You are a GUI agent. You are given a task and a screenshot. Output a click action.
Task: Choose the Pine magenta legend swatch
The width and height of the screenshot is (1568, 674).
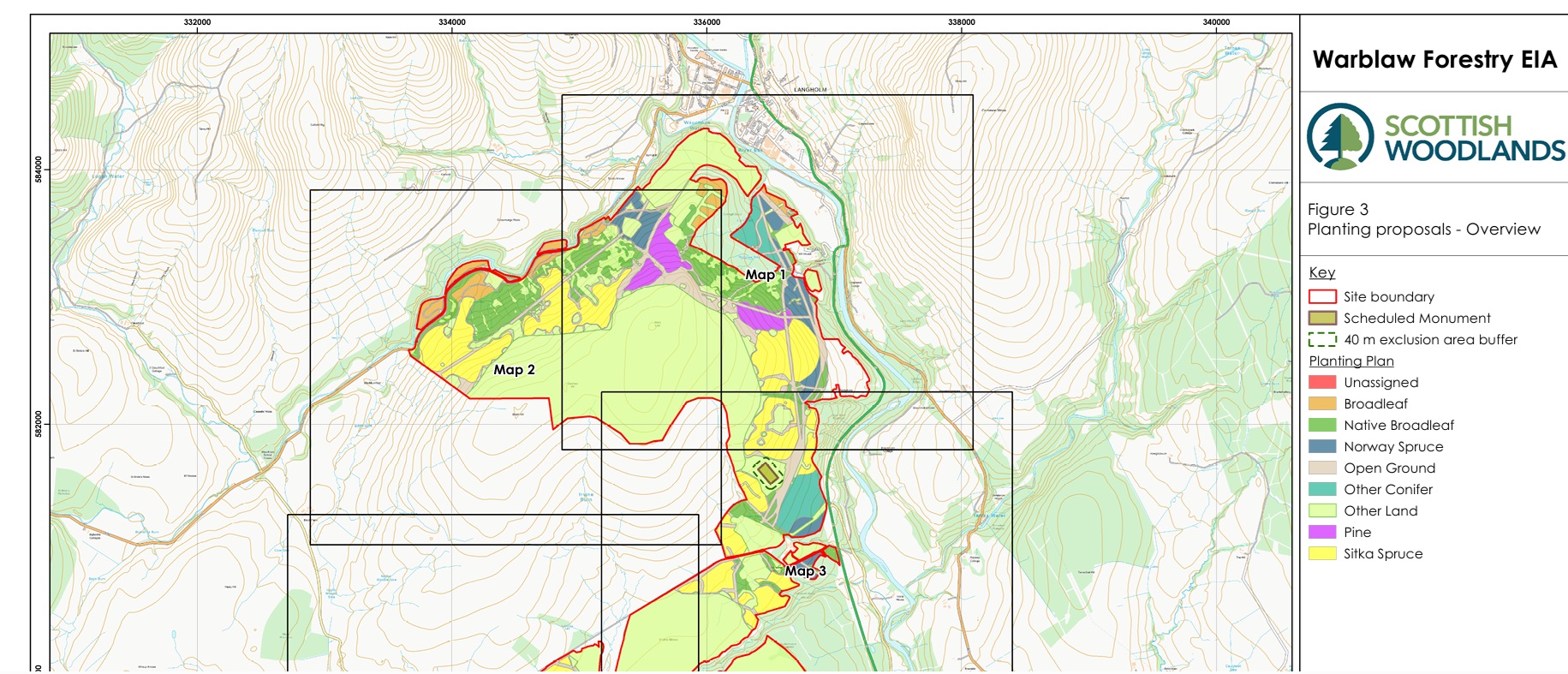1322,532
